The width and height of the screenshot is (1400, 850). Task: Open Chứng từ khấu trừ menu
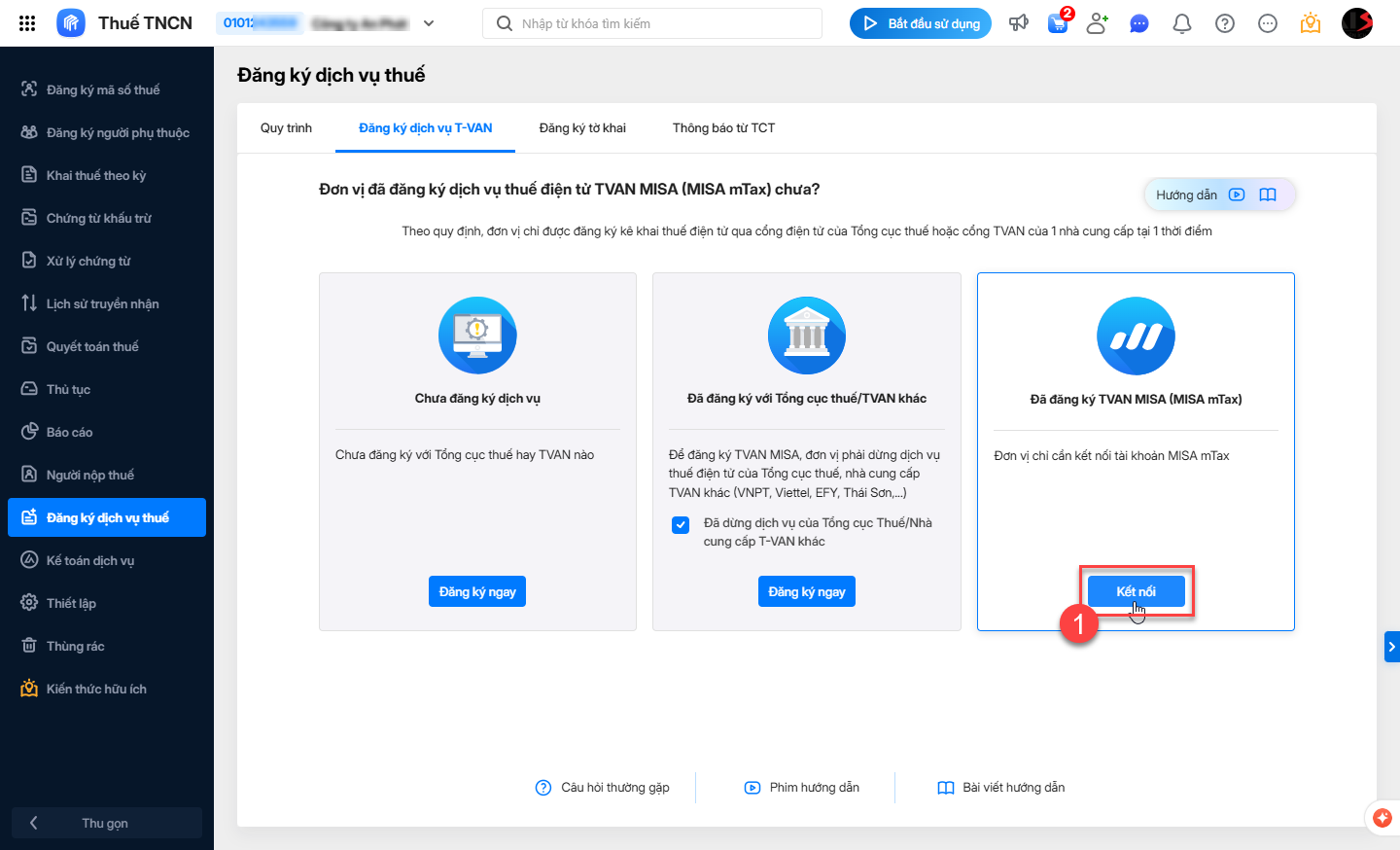pos(107,218)
